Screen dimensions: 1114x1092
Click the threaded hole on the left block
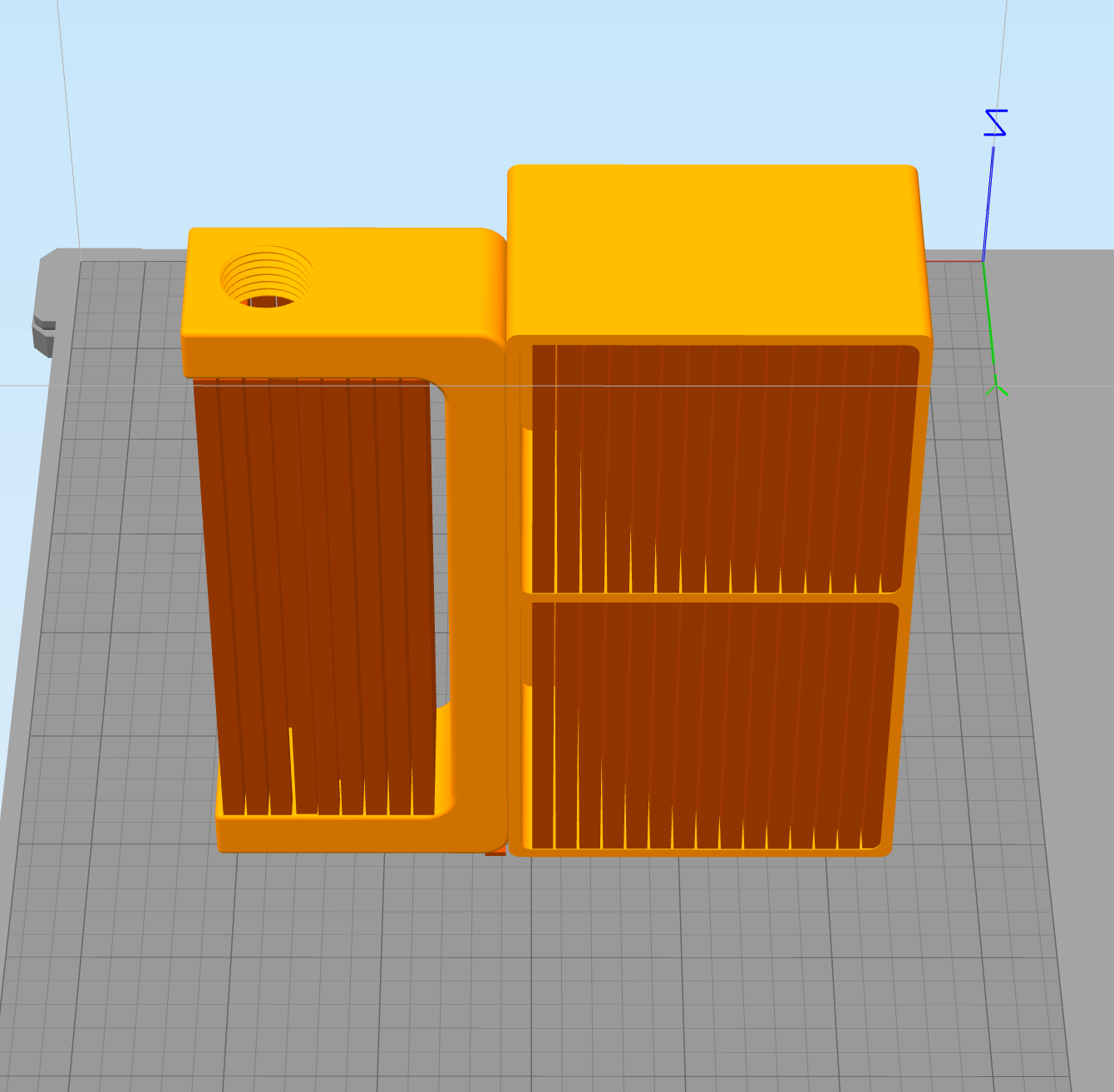click(x=266, y=278)
